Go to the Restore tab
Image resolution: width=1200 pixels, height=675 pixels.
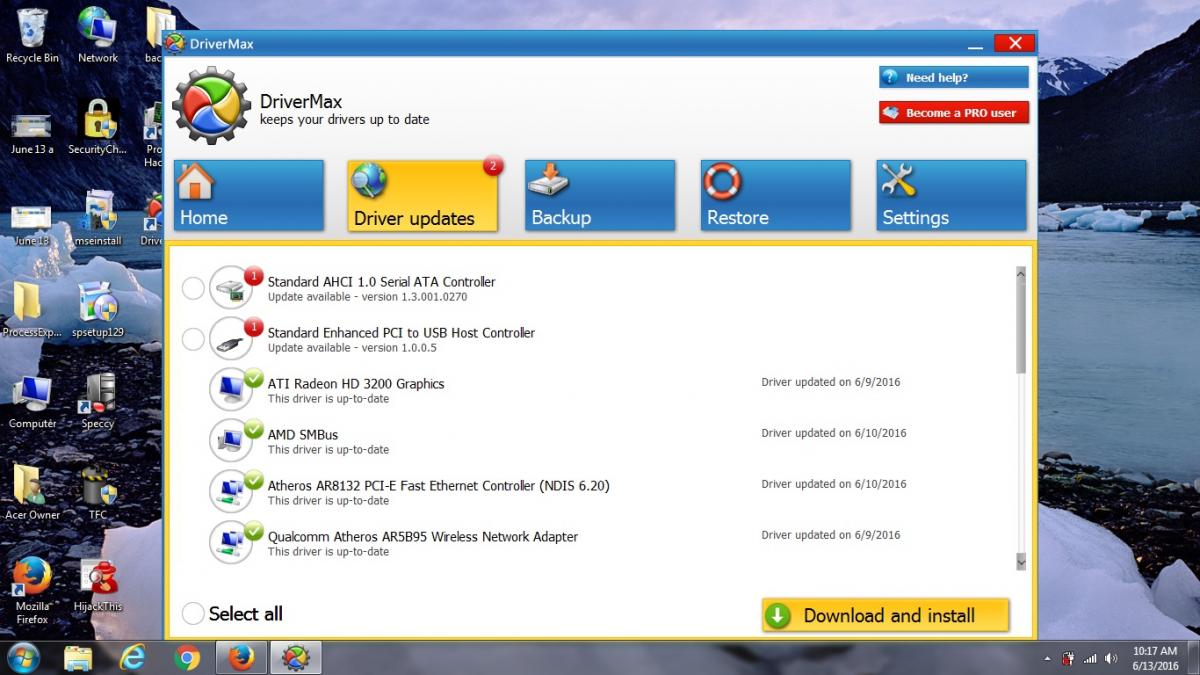776,196
